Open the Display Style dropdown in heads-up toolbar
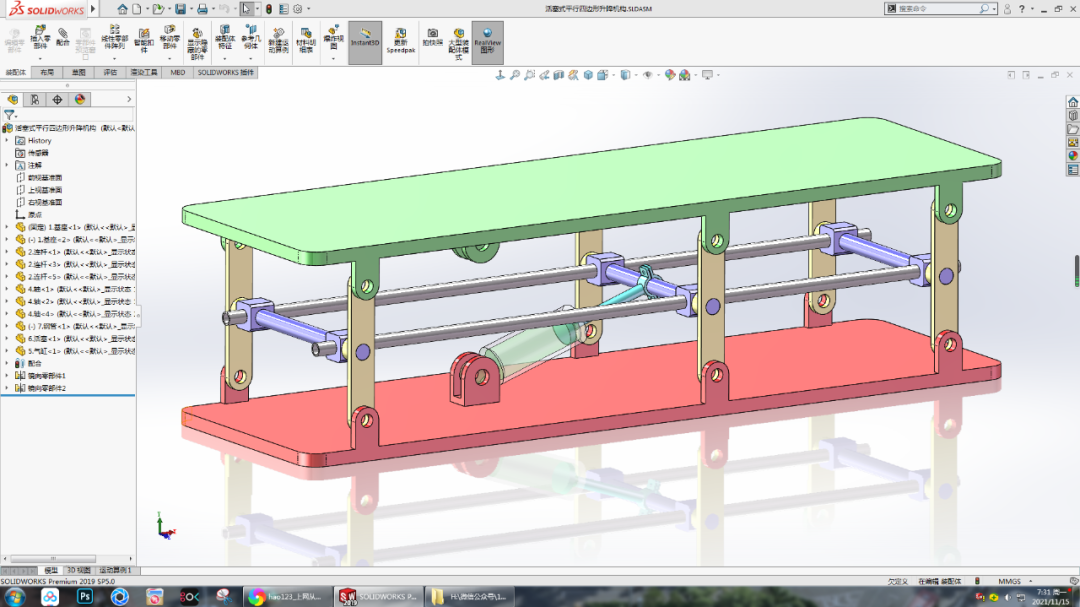 612,74
